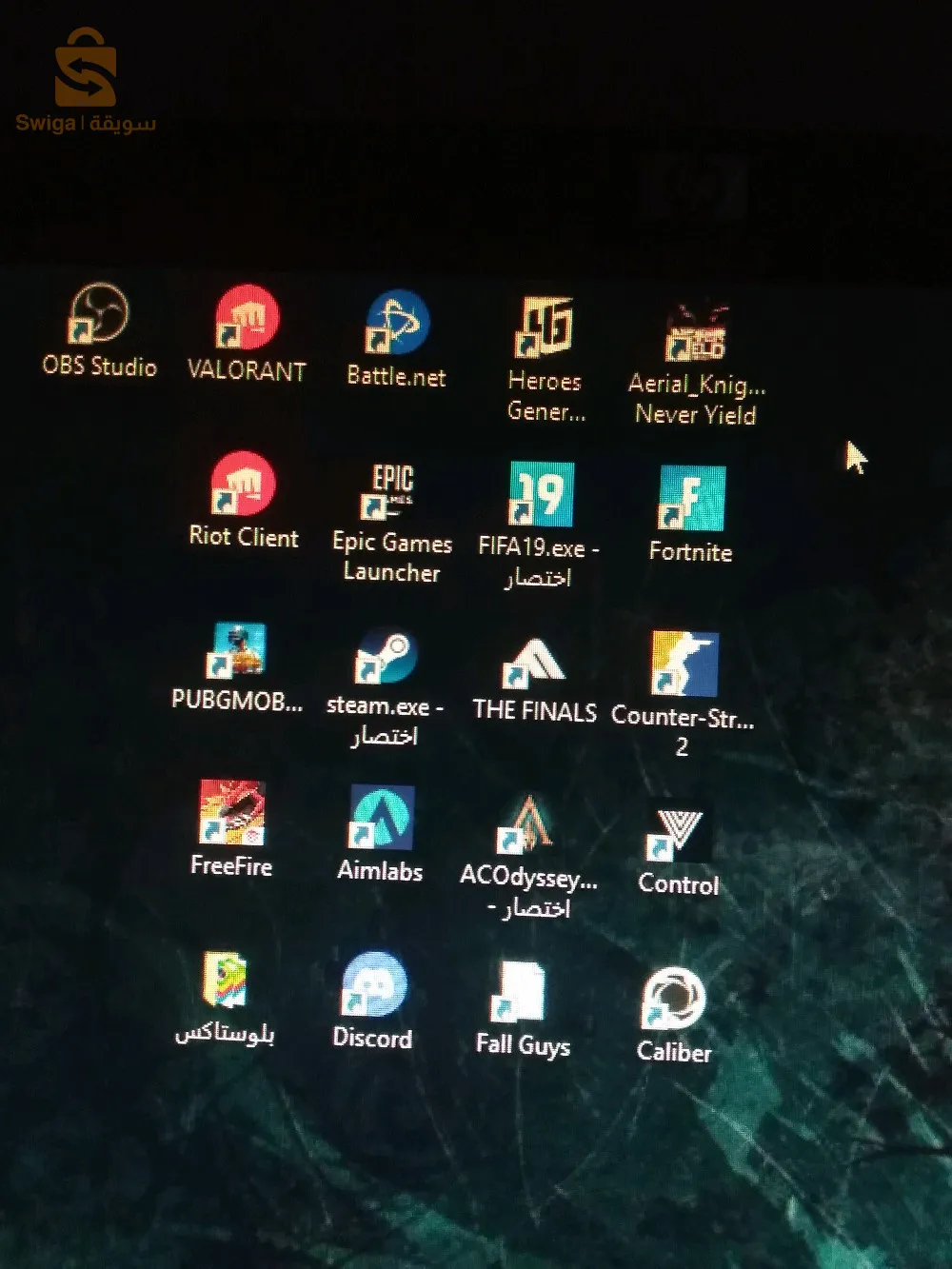952x1269 pixels.
Task: Launch the Control game
Action: tap(676, 823)
